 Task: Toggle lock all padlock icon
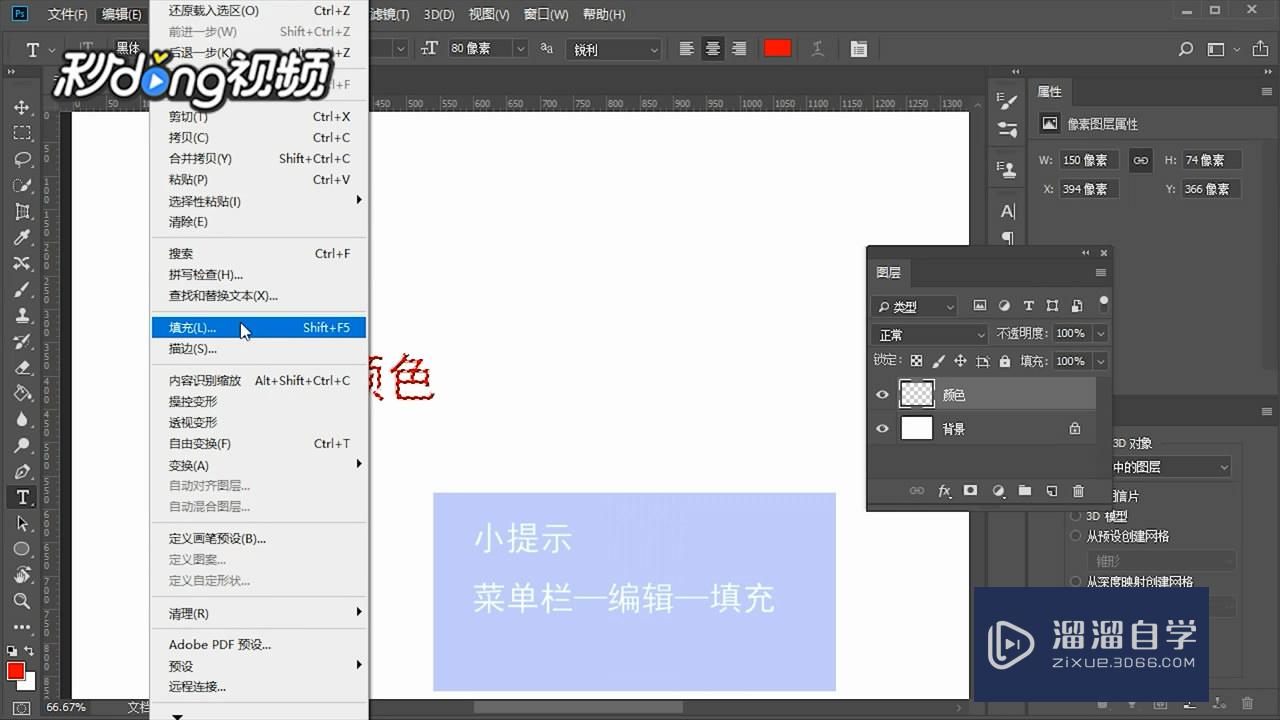[1006, 361]
